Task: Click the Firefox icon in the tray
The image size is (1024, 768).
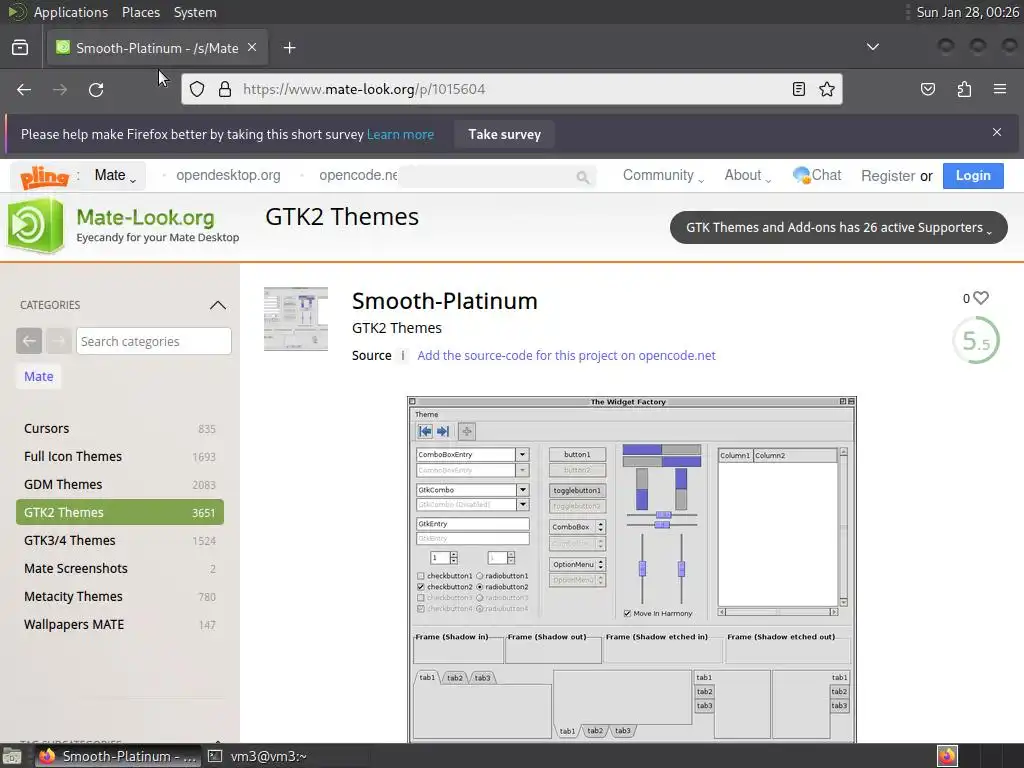Action: click(947, 756)
